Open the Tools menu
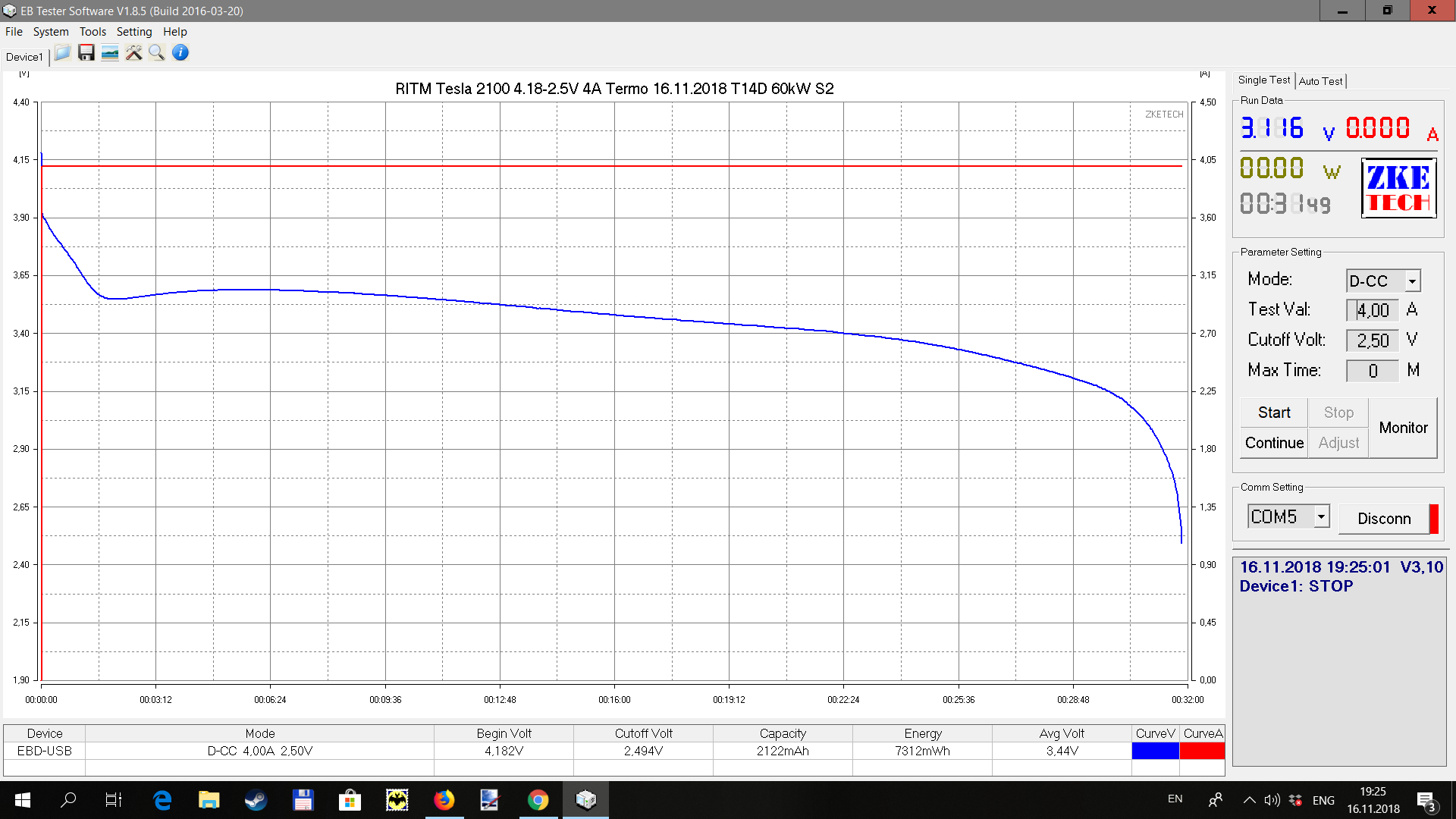Image resolution: width=1456 pixels, height=819 pixels. coord(93,32)
